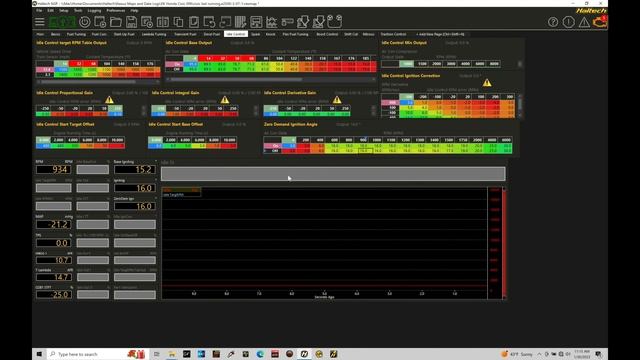Switch to the Boost Control tab
The height and width of the screenshot is (360, 640).
(x=327, y=34)
